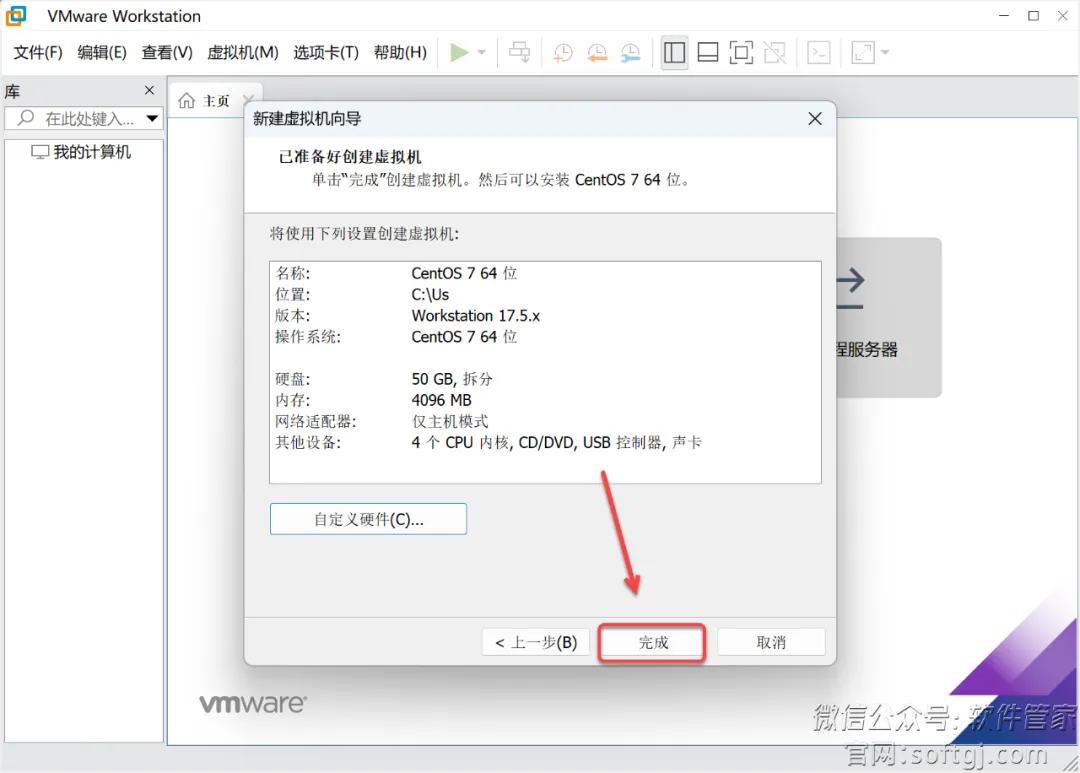
Task: Close the 新建虚拟机向导 dialog
Action: click(x=815, y=118)
